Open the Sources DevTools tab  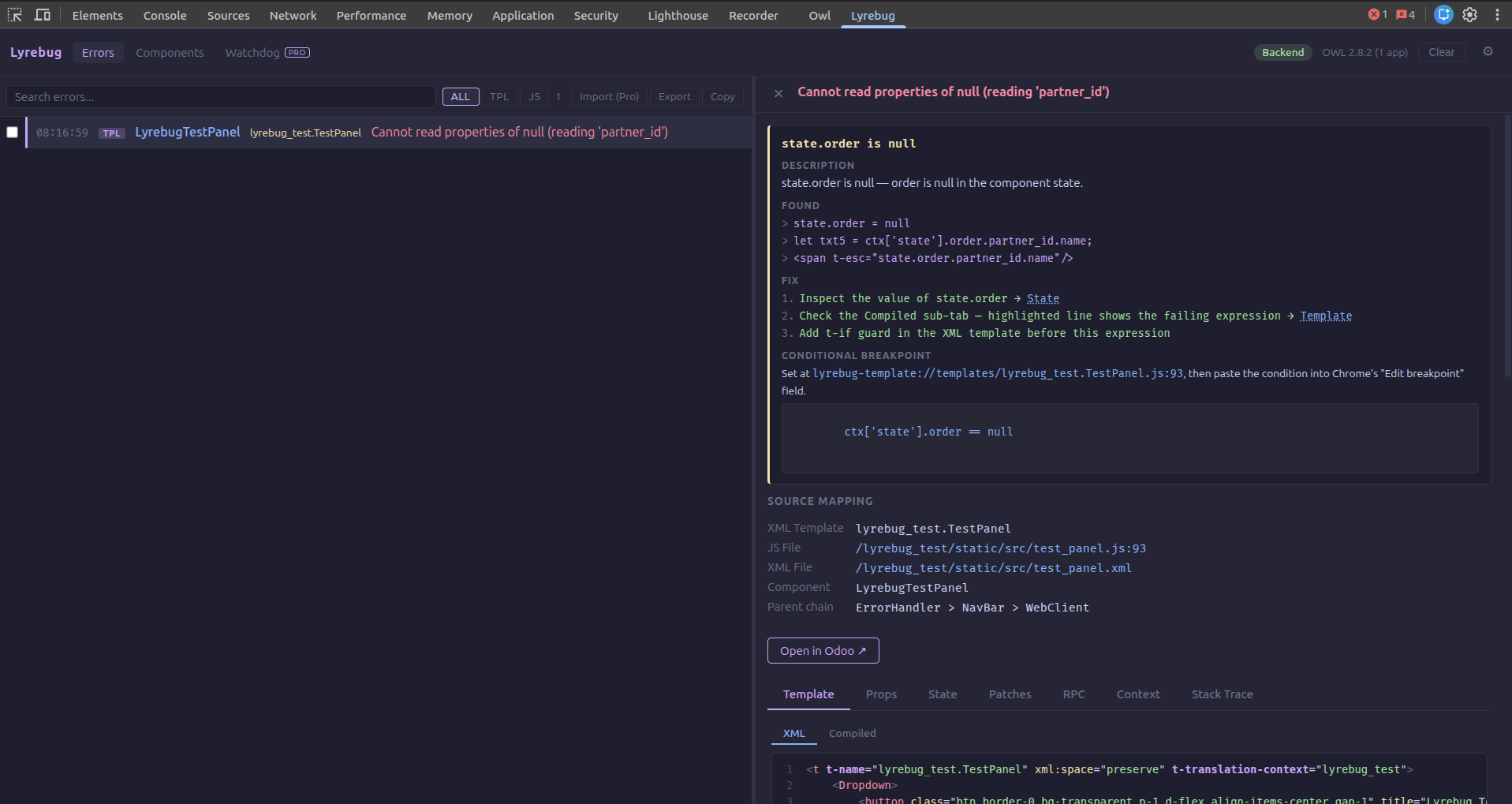pos(229,16)
